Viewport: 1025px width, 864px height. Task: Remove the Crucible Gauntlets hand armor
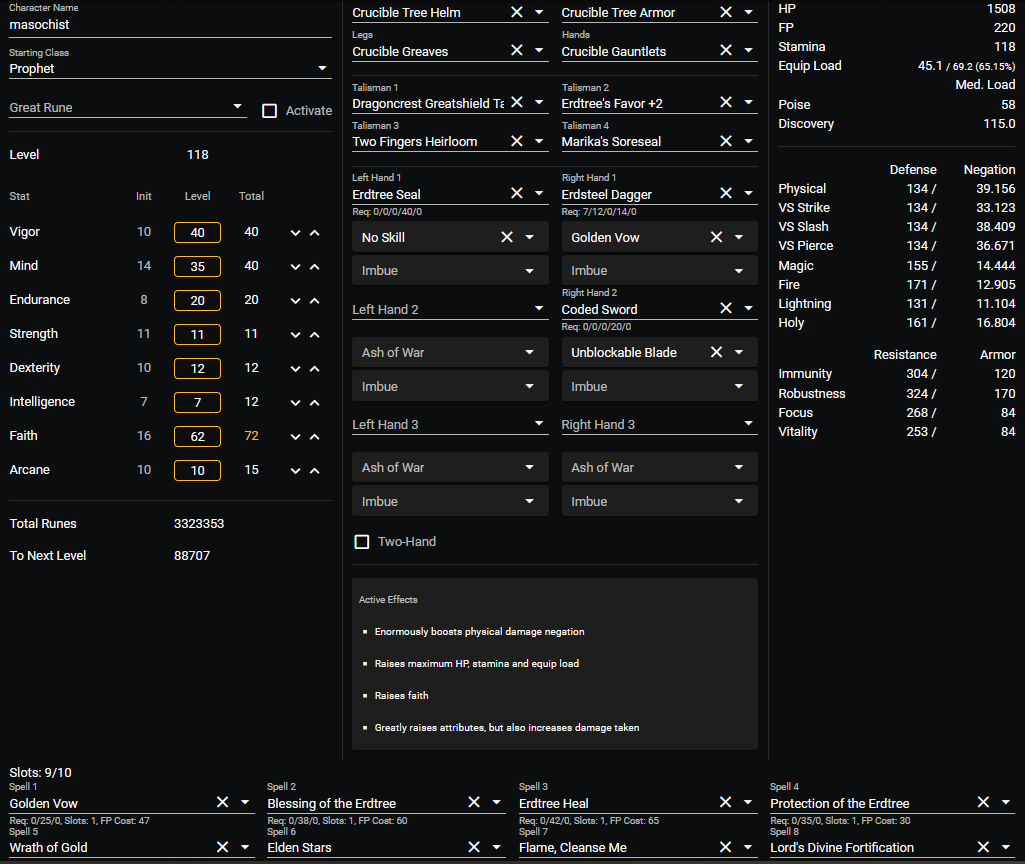click(x=726, y=50)
